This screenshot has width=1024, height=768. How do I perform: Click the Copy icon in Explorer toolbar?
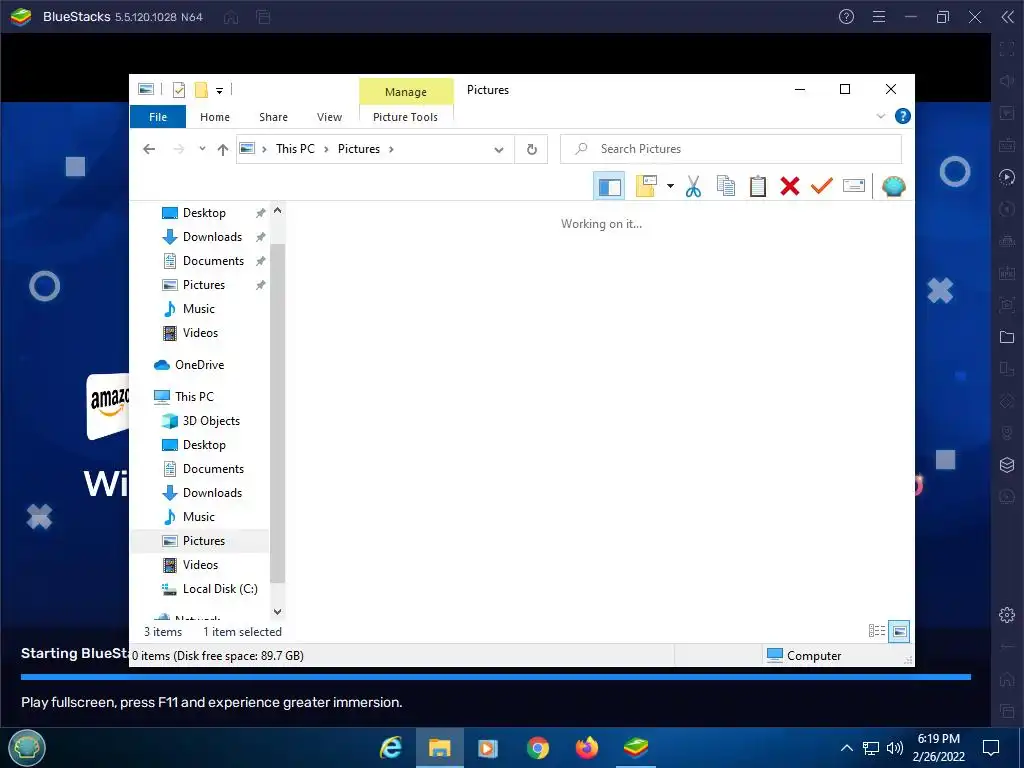(726, 186)
